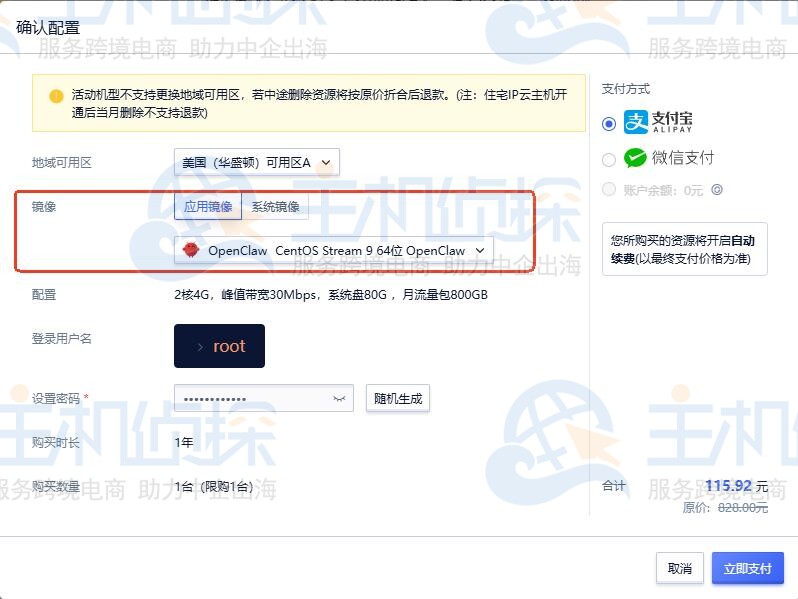Screen dimensions: 798x599
Task: Click the 立即支付 button
Action: pyautogui.click(x=748, y=568)
